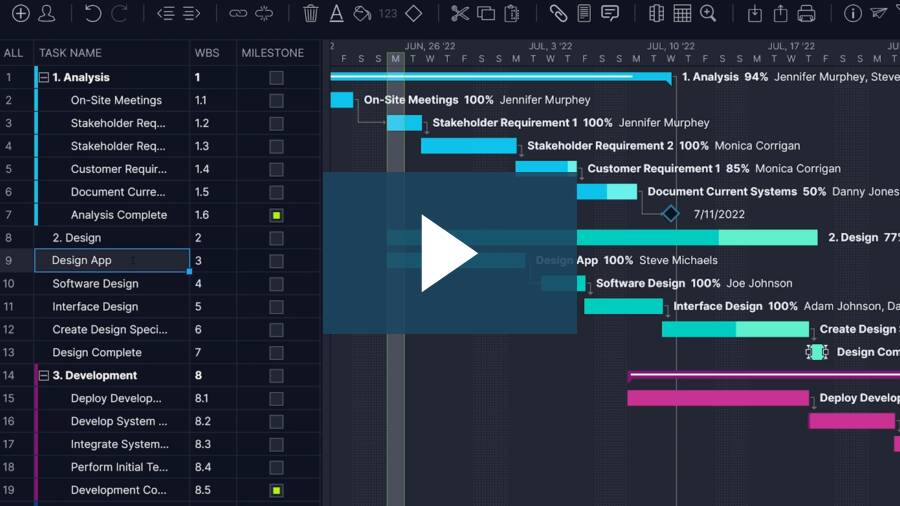Play the video overlay
Screen dimensions: 900x506
click(x=449, y=253)
